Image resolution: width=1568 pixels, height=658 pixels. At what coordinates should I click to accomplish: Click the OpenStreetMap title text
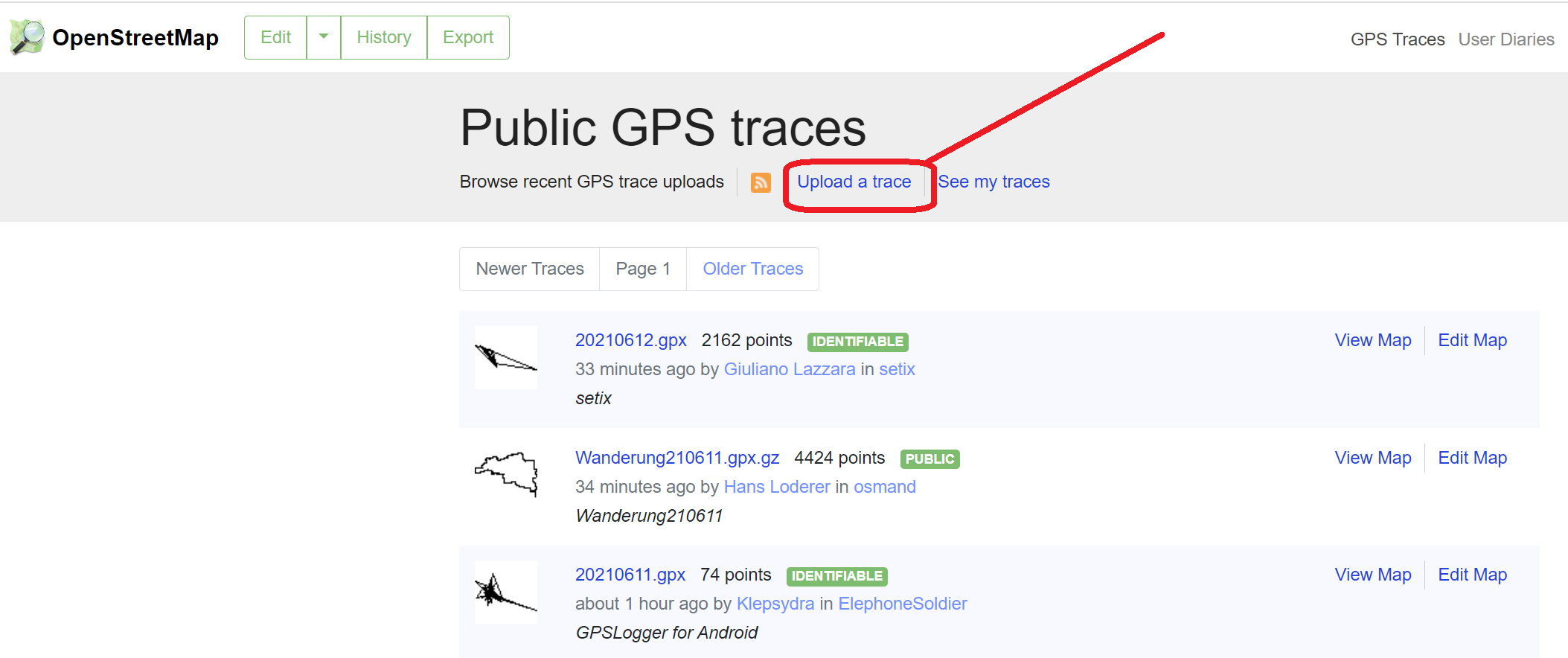coord(135,38)
